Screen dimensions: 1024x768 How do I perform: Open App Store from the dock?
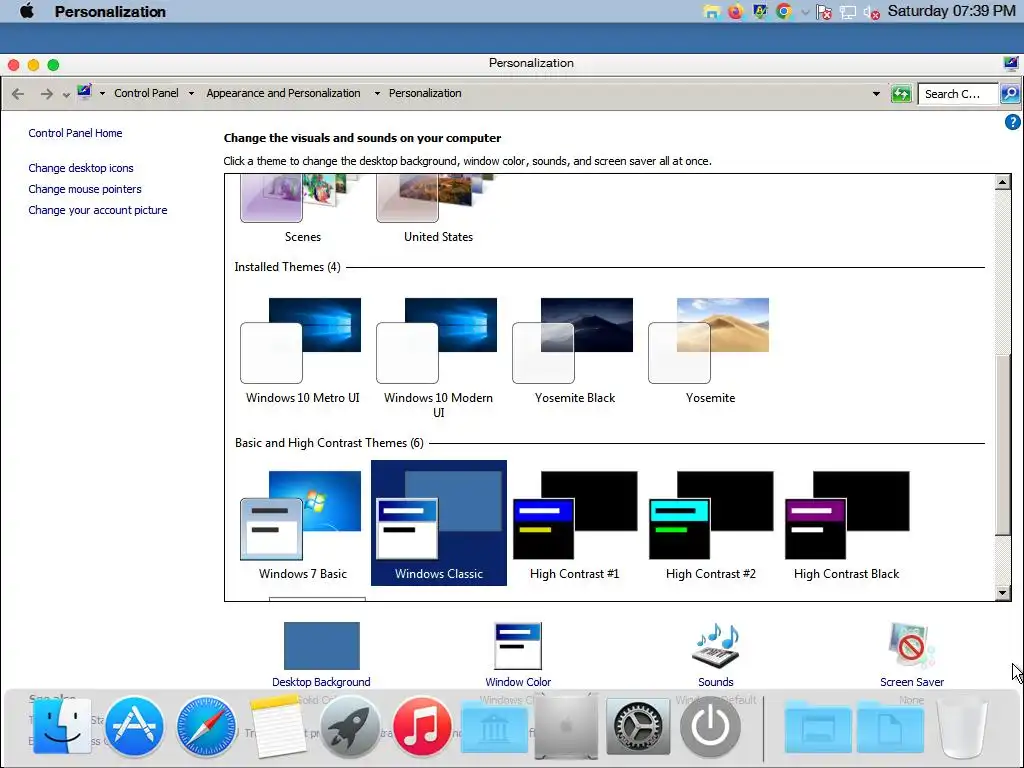pos(134,726)
